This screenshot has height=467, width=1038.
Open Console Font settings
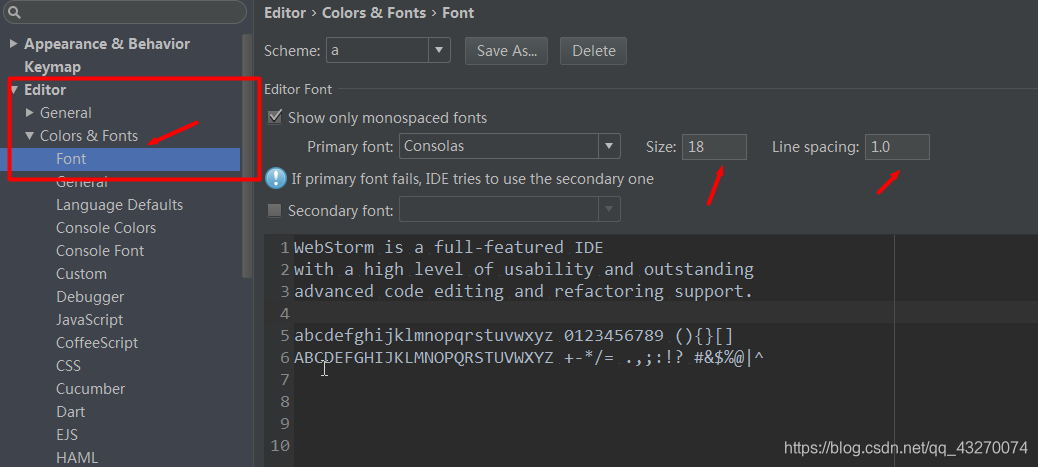point(100,251)
